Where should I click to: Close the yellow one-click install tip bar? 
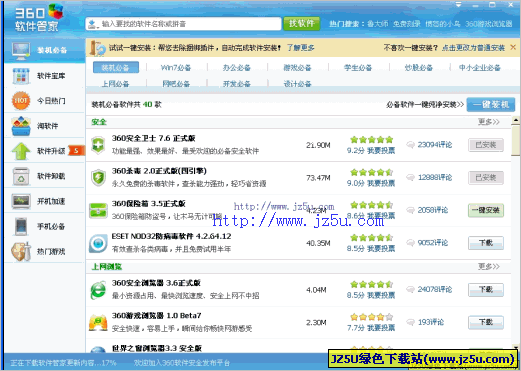(x=513, y=47)
